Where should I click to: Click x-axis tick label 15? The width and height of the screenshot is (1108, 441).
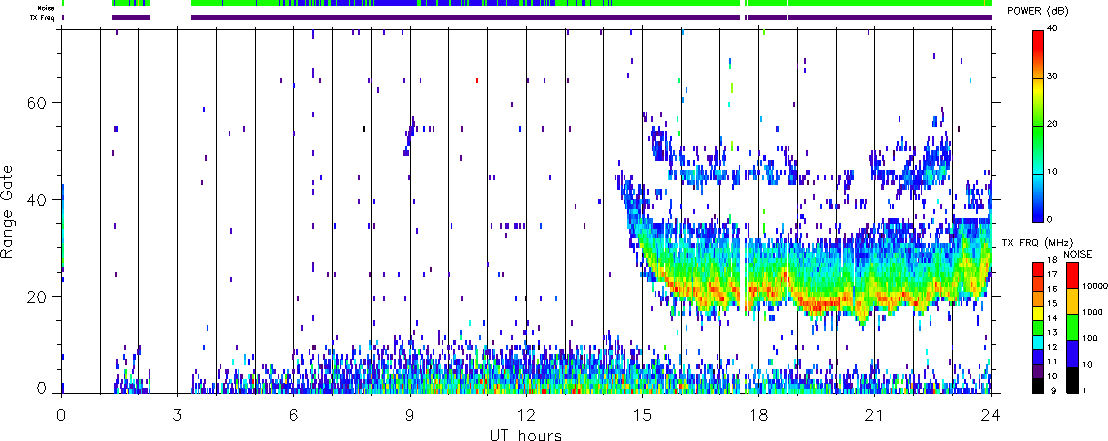(x=642, y=414)
